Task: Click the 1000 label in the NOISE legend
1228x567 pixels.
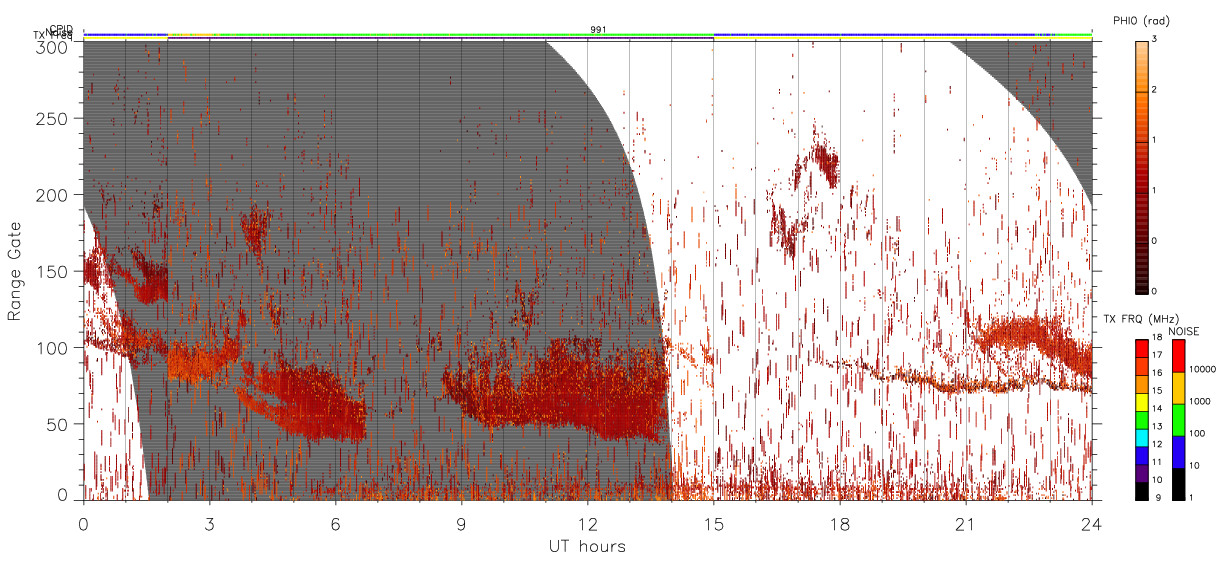Action: point(1200,401)
